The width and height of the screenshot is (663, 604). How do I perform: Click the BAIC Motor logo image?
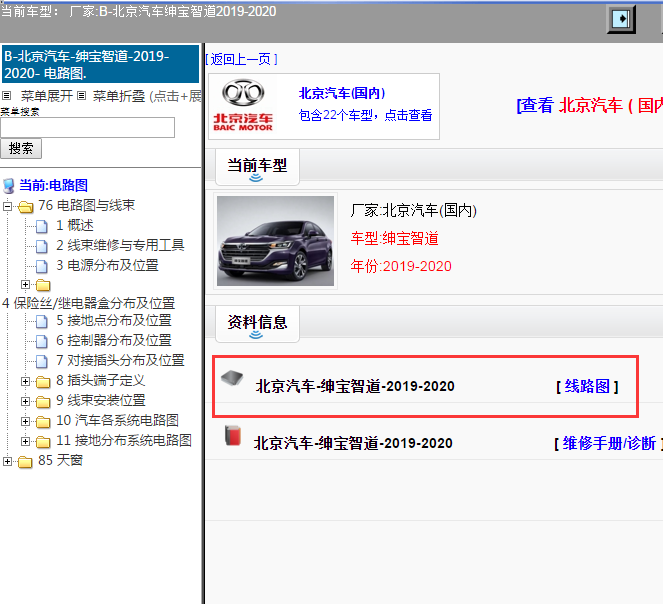point(243,105)
